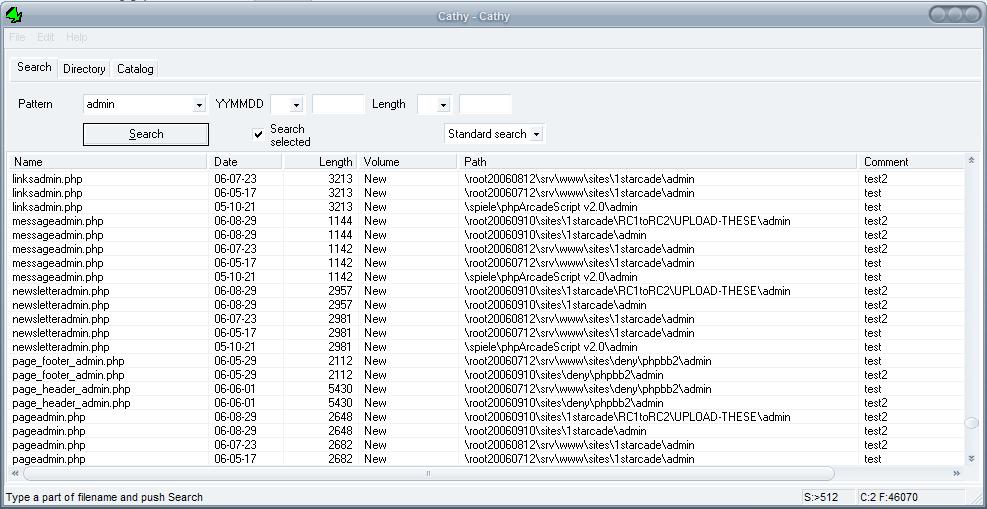Open the YYMMDD comparison dropdown
Screen dimensions: 987x509
click(296, 105)
